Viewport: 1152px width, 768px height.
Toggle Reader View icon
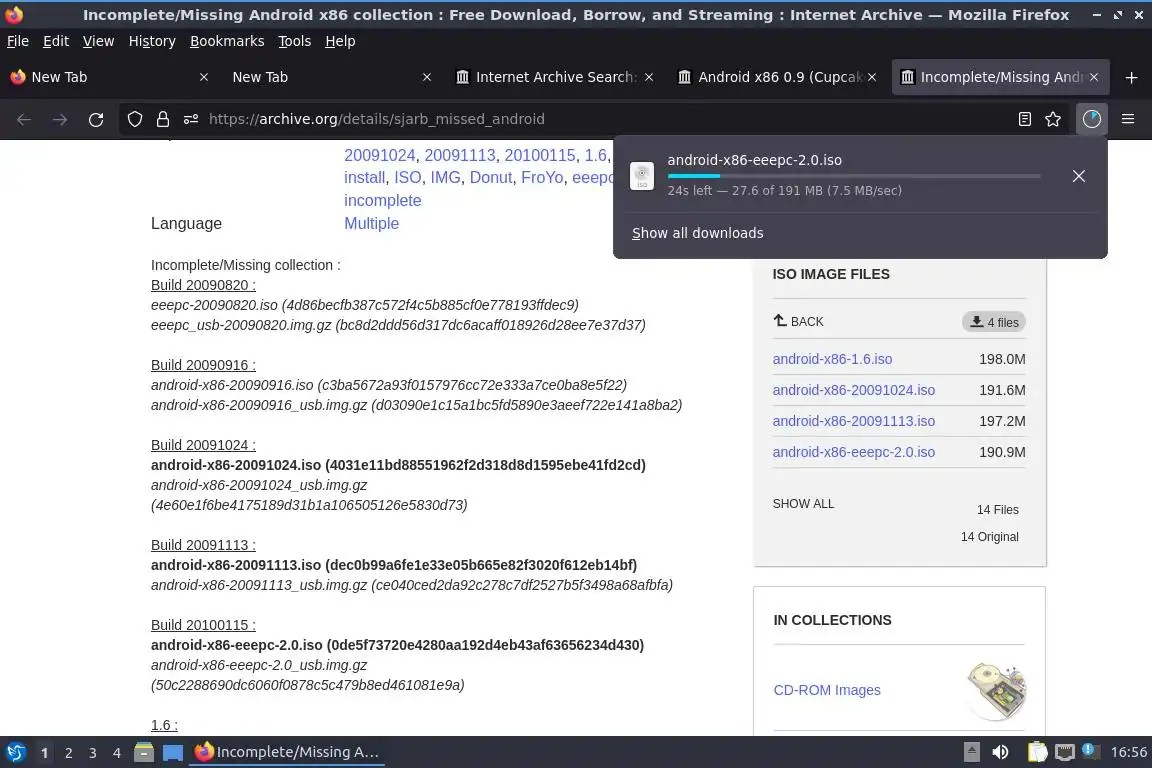(1025, 119)
